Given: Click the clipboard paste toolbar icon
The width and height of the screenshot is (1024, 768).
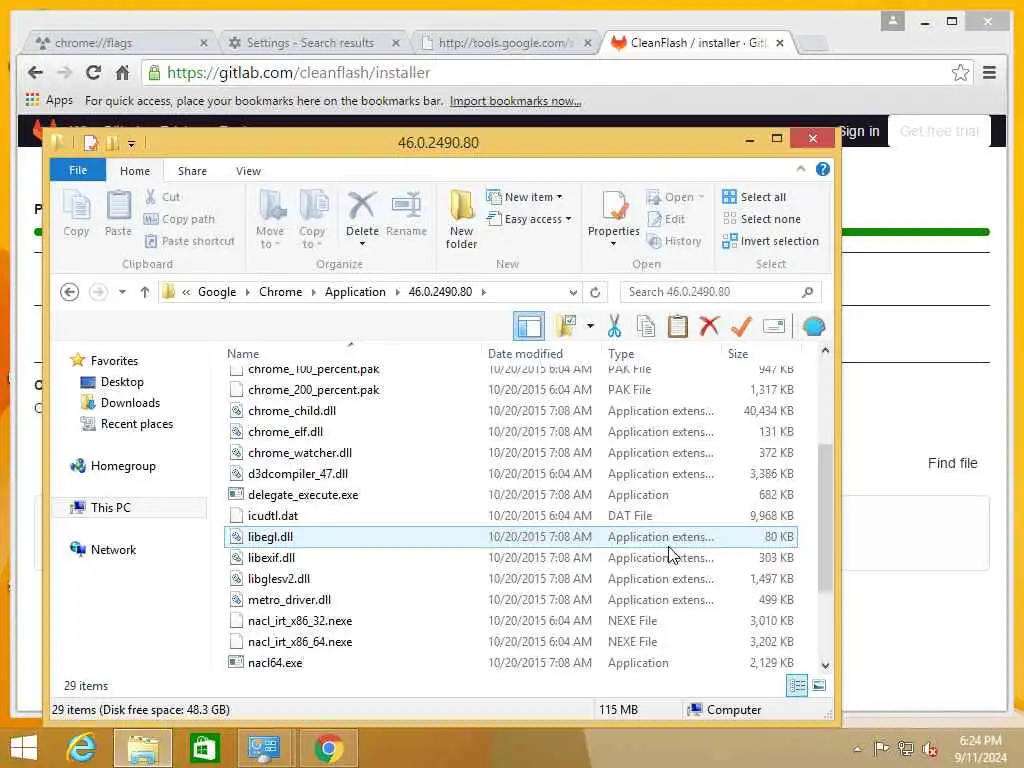Looking at the screenshot, I should [677, 326].
